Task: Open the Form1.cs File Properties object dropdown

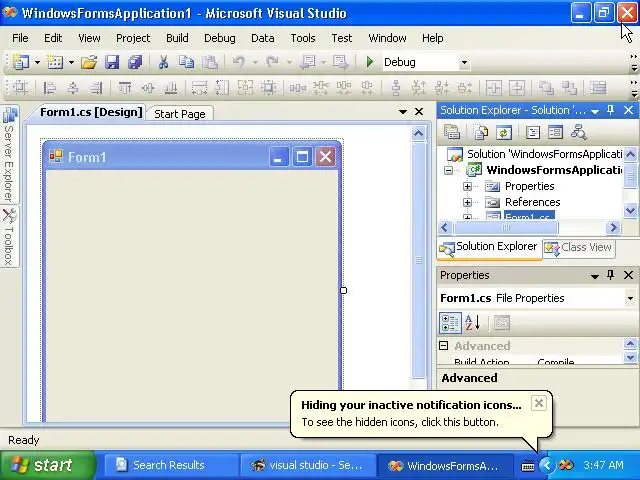Action: pos(631,298)
